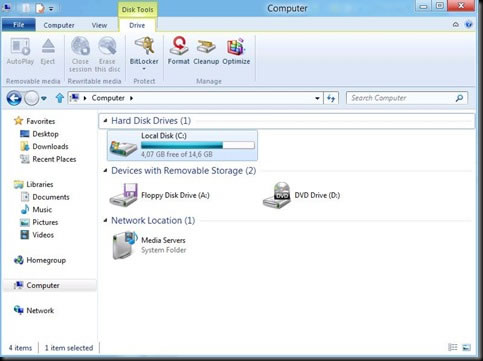Click the AutoPlay ribbon button

point(20,51)
